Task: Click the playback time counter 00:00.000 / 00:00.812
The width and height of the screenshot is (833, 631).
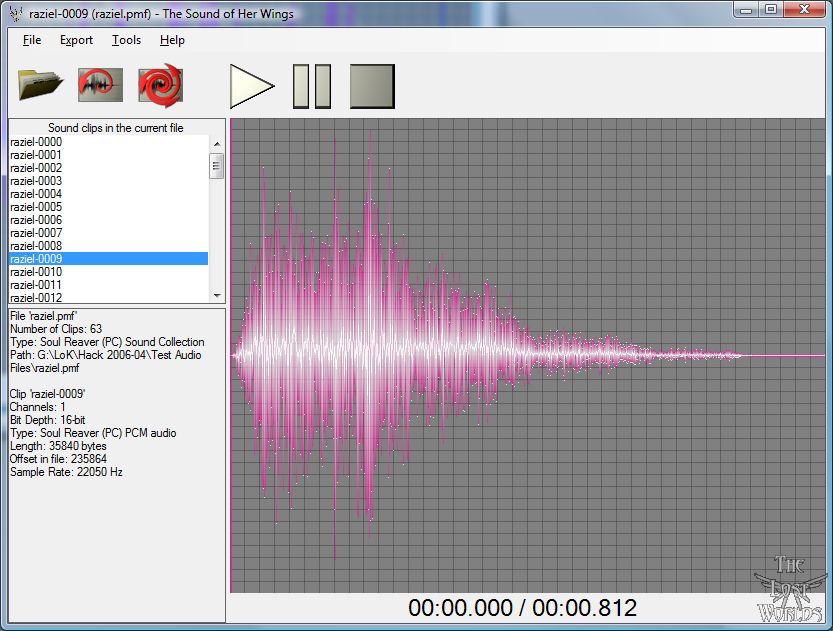Action: click(522, 608)
